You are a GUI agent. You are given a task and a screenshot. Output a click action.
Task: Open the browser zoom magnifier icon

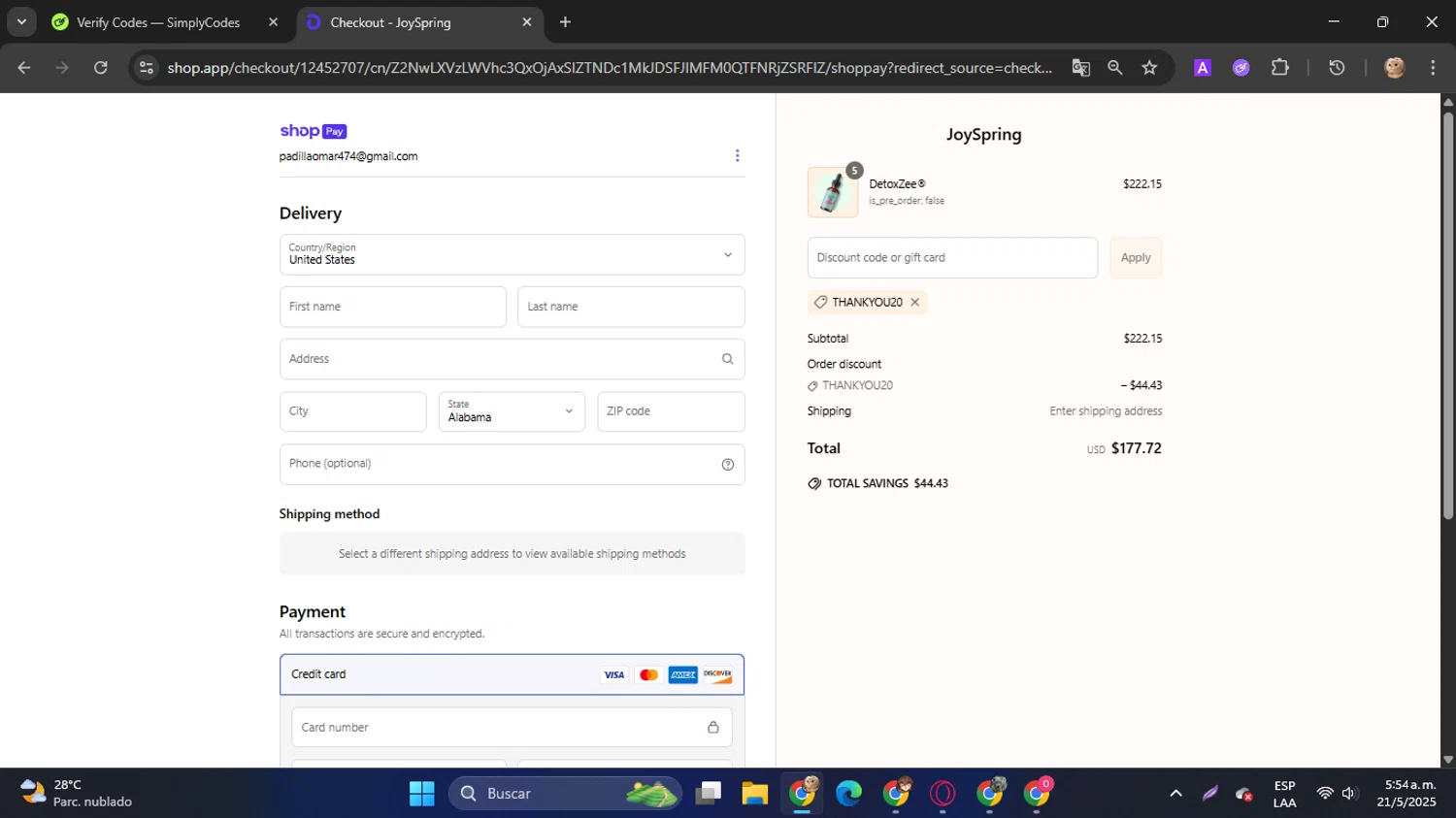(x=1115, y=68)
